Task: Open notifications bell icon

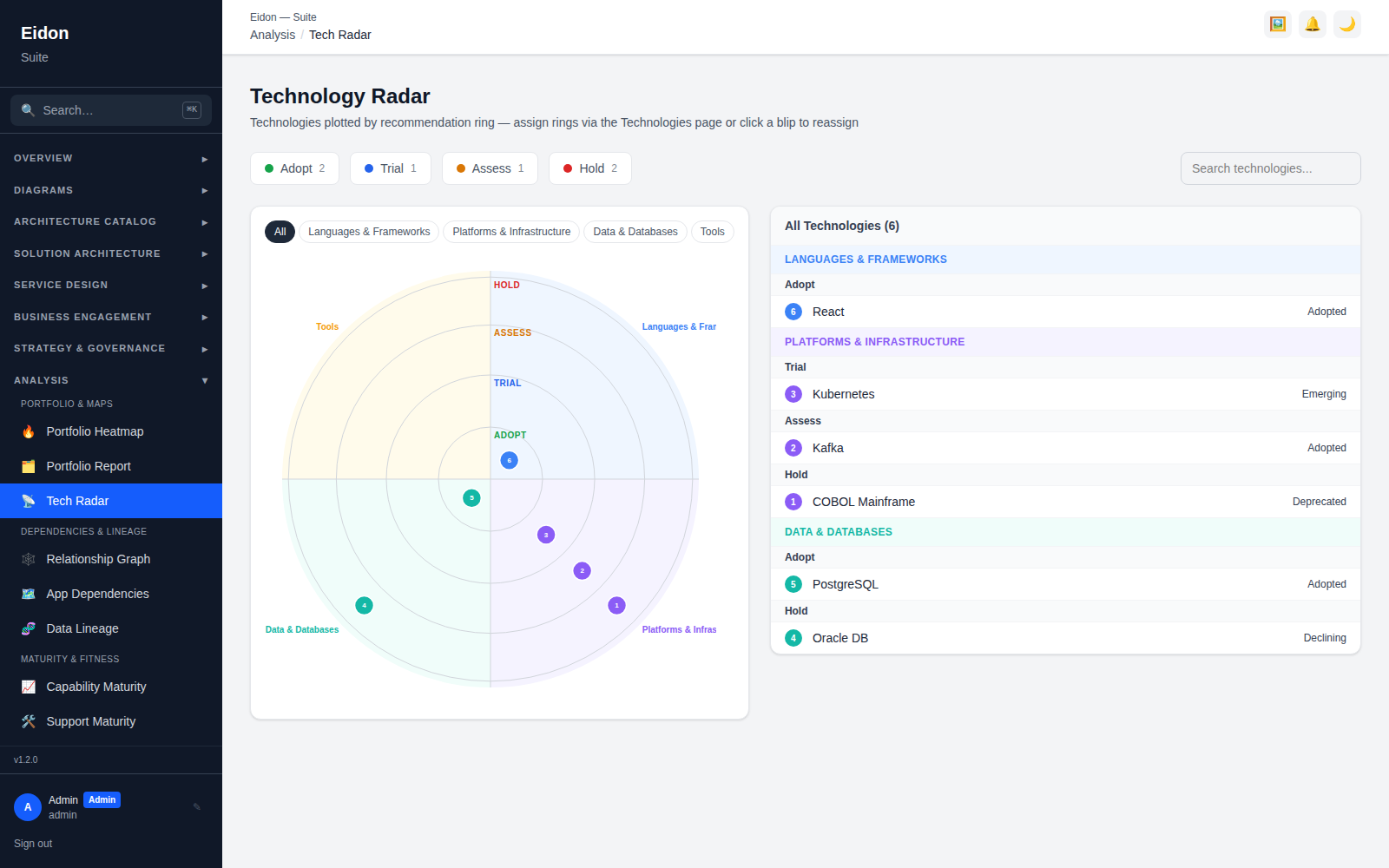Action: [1313, 24]
